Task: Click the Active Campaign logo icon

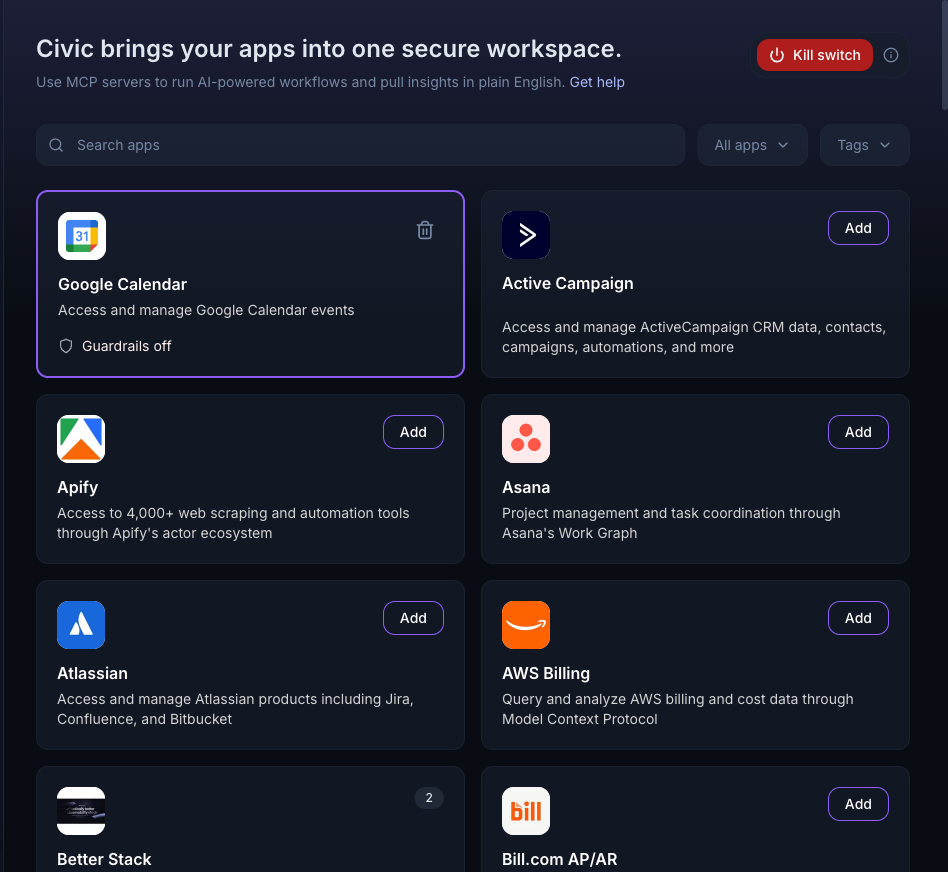Action: point(526,235)
